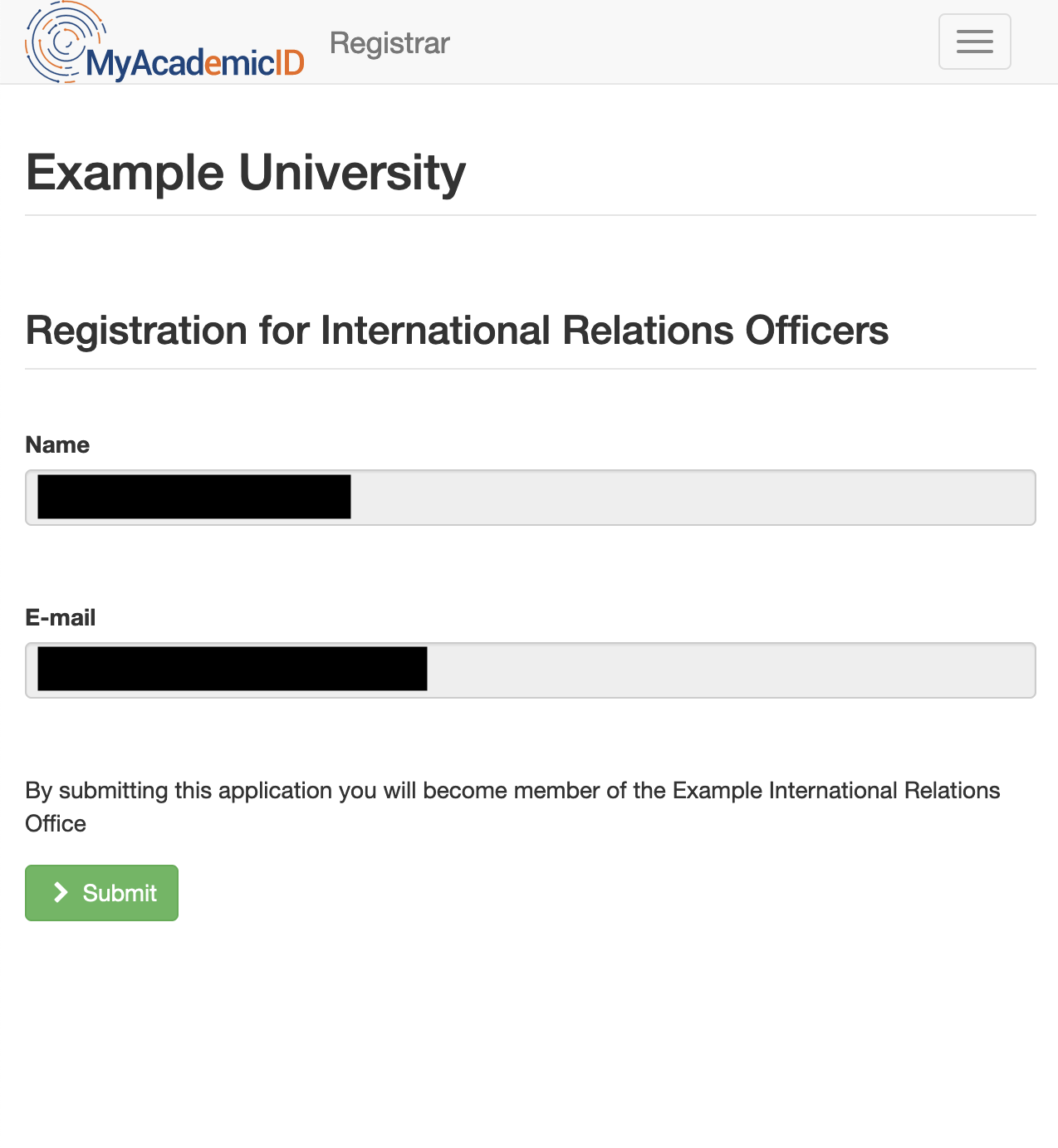Click divider line below Example University heading
1058x1148 pixels.
[530, 215]
